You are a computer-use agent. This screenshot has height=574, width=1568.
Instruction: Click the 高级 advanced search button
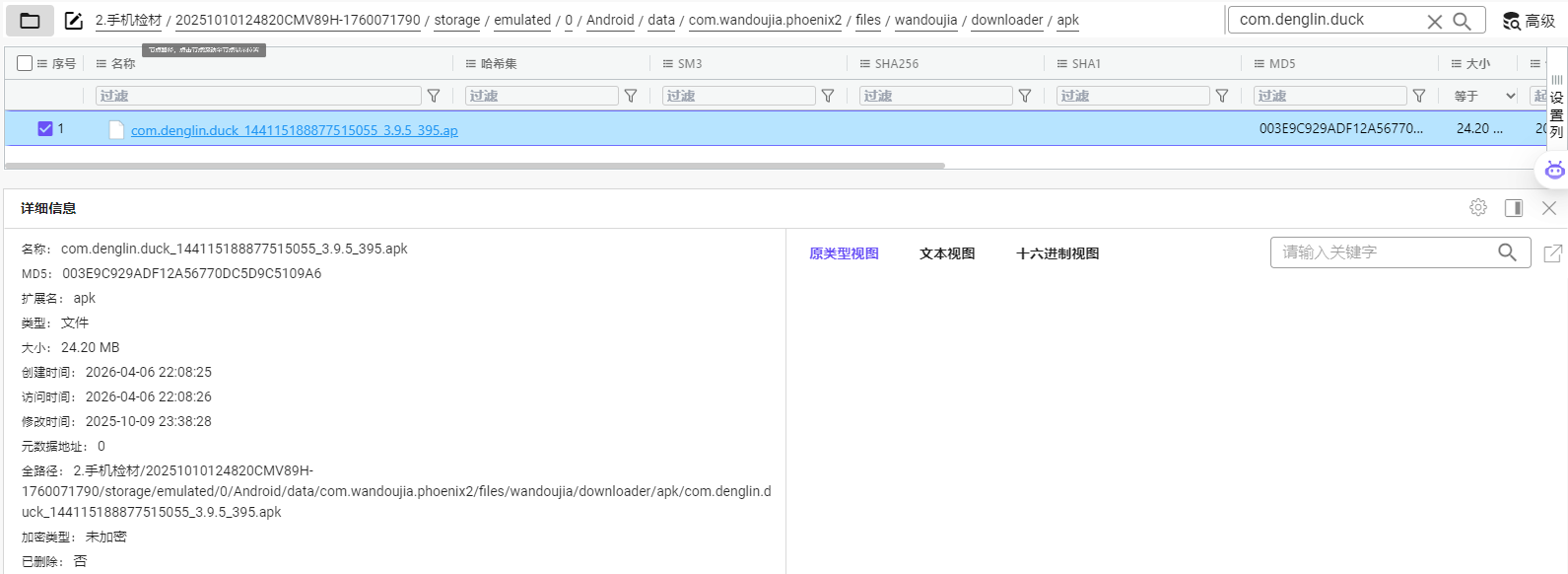pos(1529,21)
